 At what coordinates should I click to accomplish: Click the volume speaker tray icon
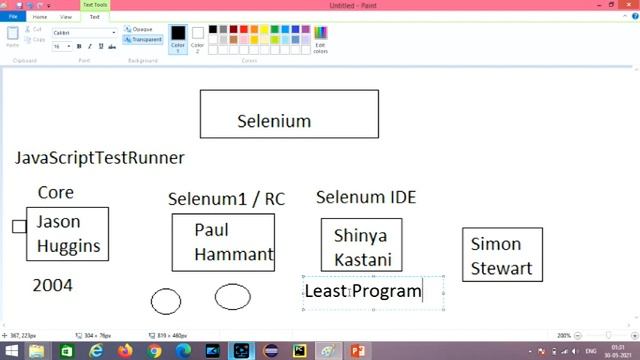[x=575, y=351]
